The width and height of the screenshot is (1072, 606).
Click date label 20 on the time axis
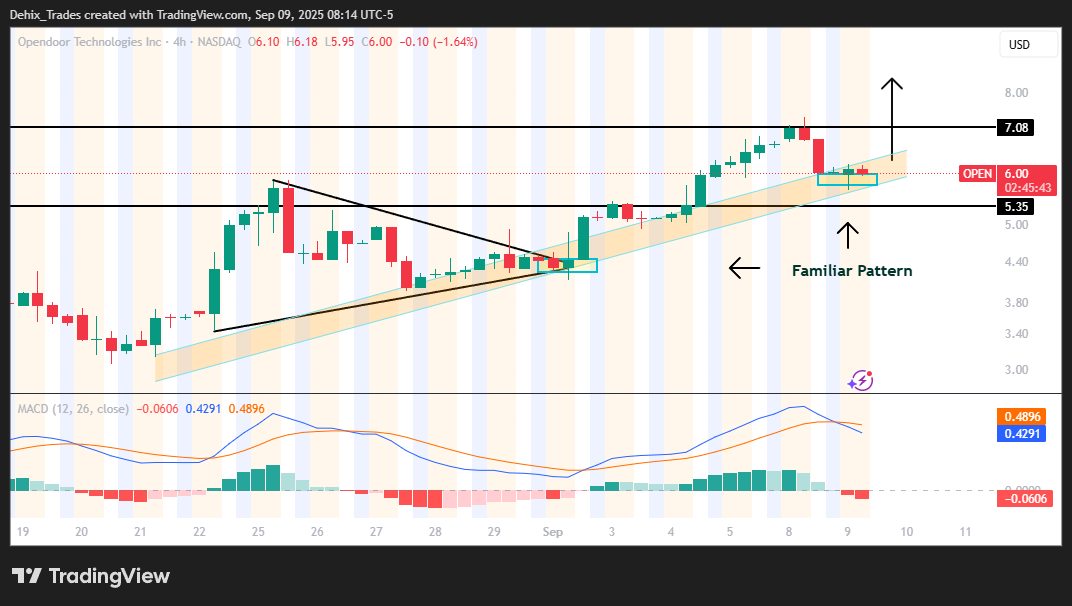(x=81, y=531)
